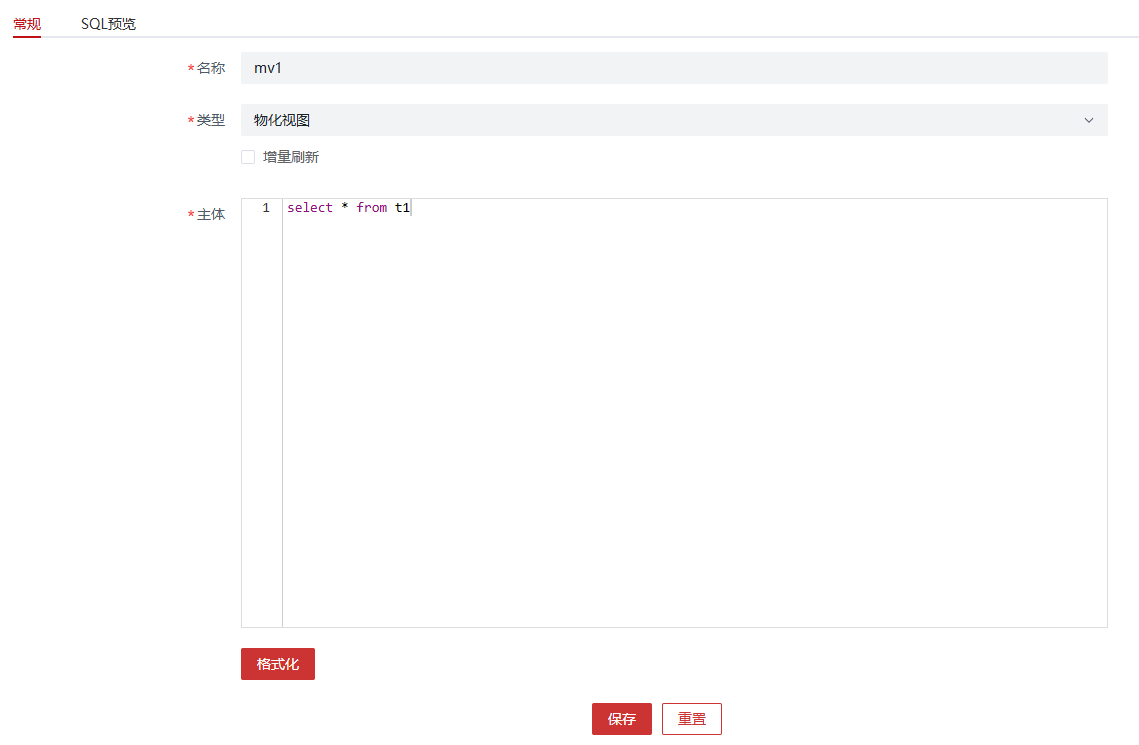
Task: Click the chevron arrow of 类型 selector
Action: point(1088,120)
